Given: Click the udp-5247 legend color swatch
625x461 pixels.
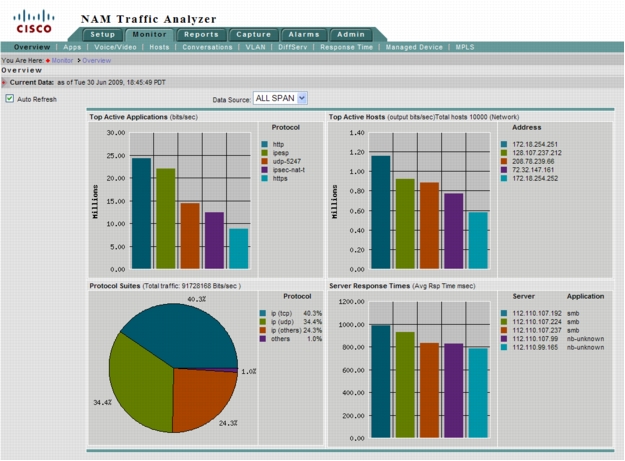Looking at the screenshot, I should [265, 161].
